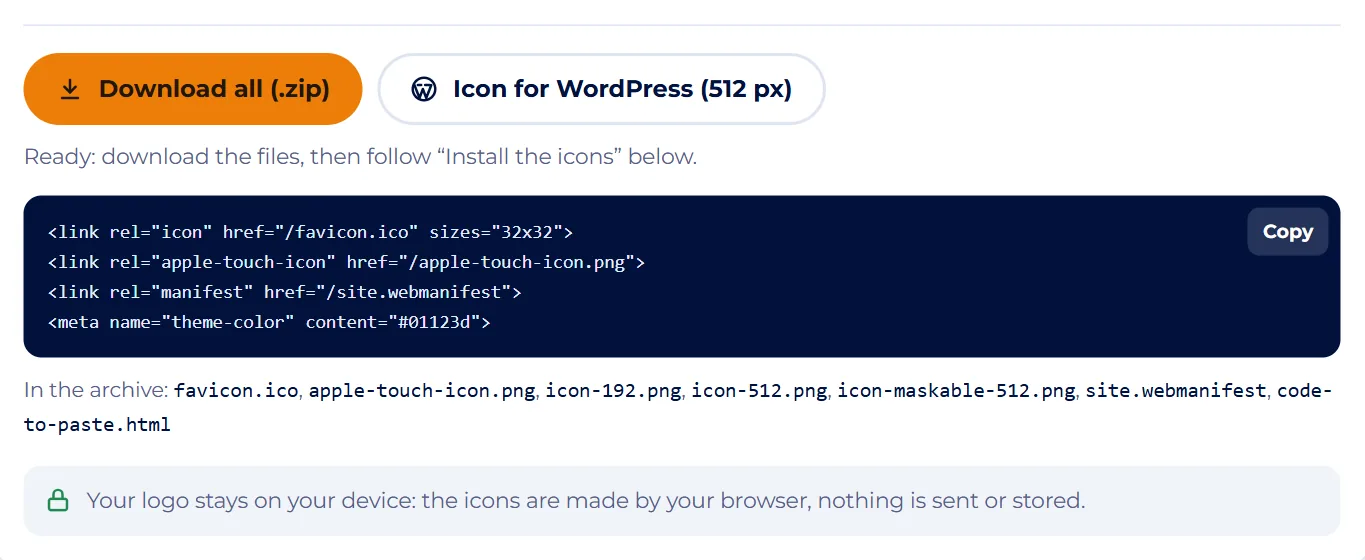Select the theme-color meta tag line
The height and width of the screenshot is (560, 1365).
tap(269, 322)
